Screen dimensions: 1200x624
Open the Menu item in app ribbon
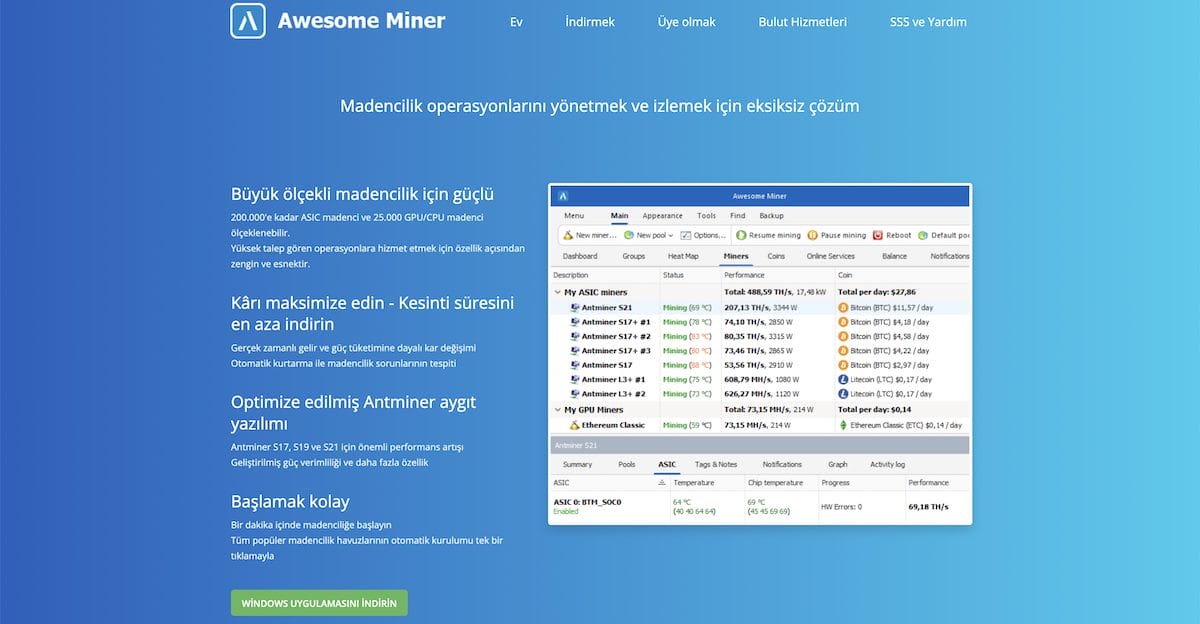point(574,215)
